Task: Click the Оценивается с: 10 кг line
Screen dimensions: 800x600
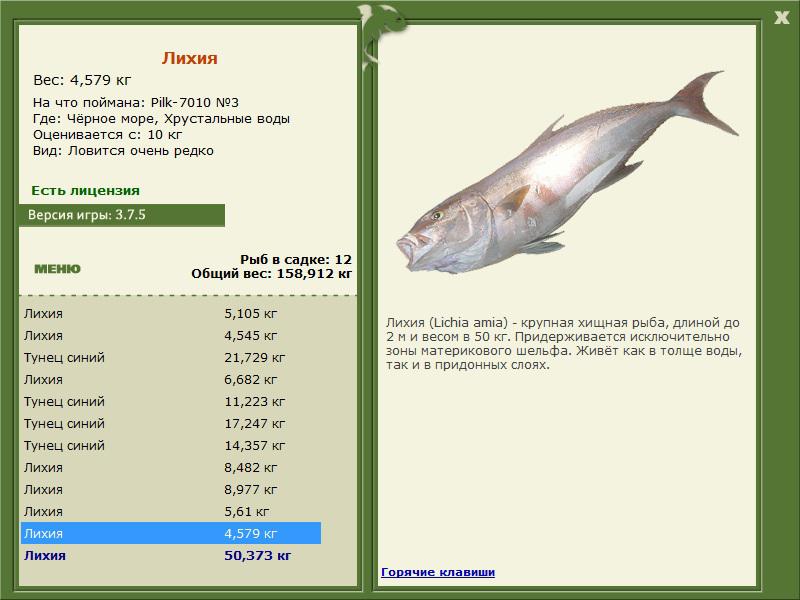Action: point(108,135)
